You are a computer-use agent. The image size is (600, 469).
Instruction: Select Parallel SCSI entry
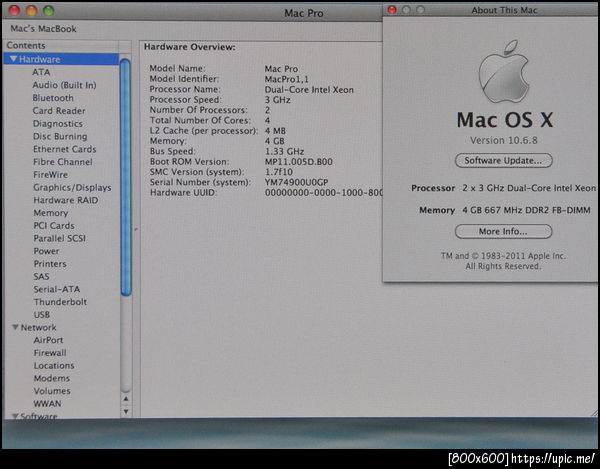pos(59,238)
